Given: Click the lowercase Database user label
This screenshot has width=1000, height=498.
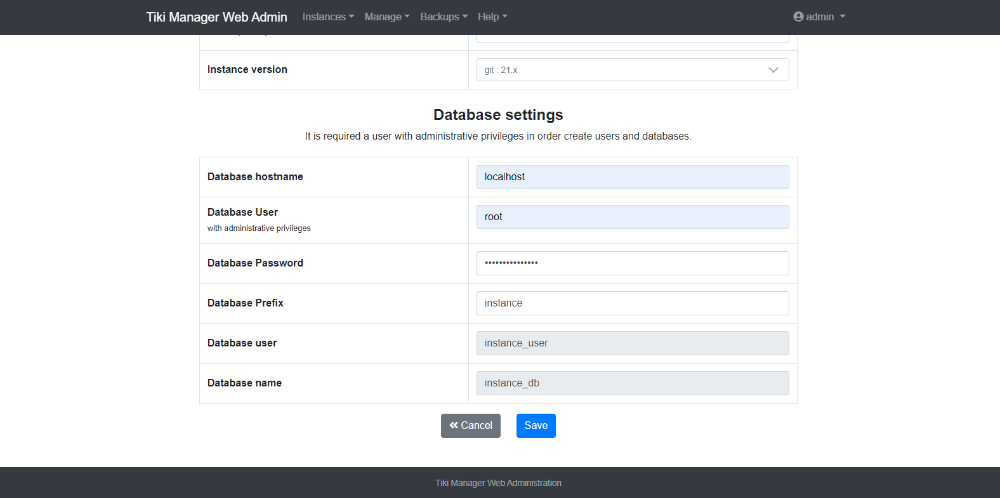Looking at the screenshot, I should coord(242,343).
